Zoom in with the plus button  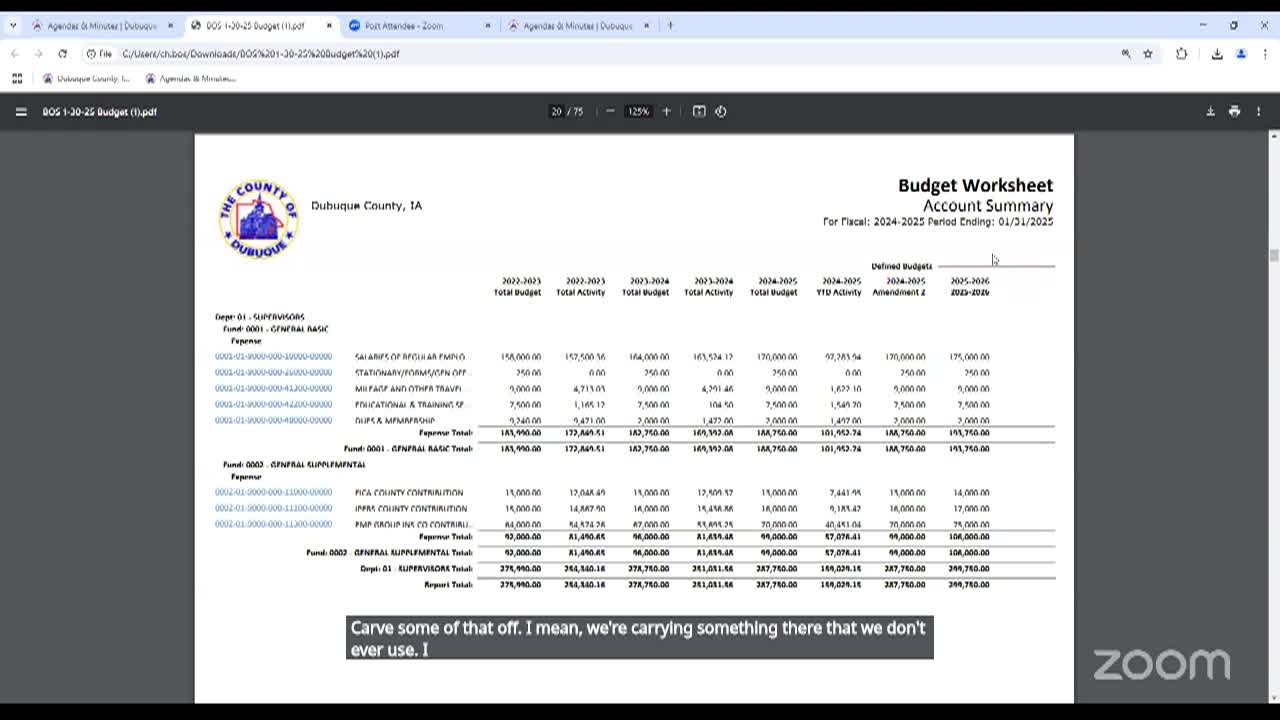tap(666, 111)
